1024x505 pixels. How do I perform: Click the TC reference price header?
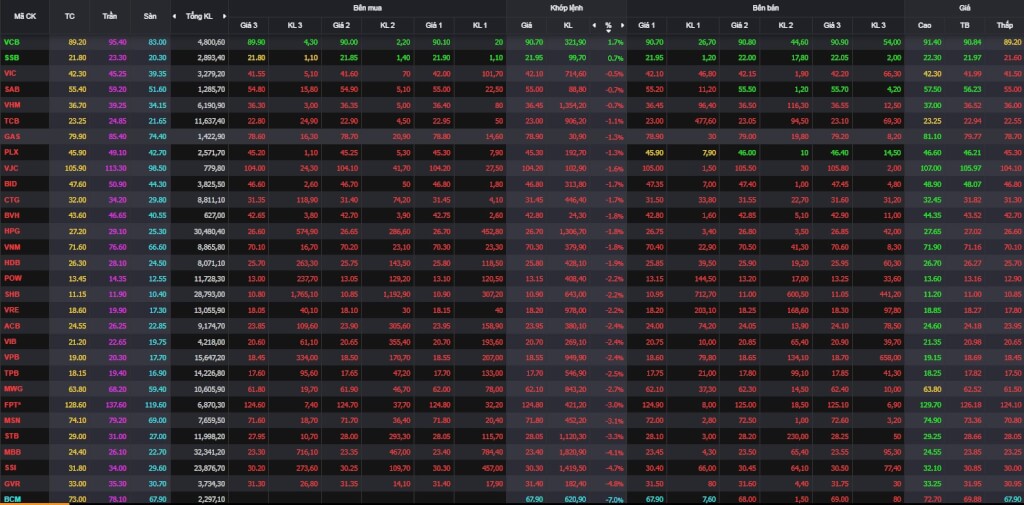click(70, 16)
